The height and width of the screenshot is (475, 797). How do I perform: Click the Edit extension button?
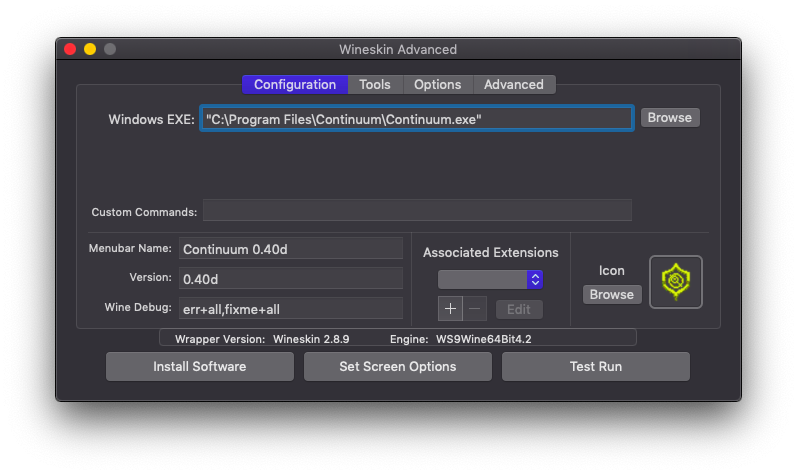pos(519,309)
